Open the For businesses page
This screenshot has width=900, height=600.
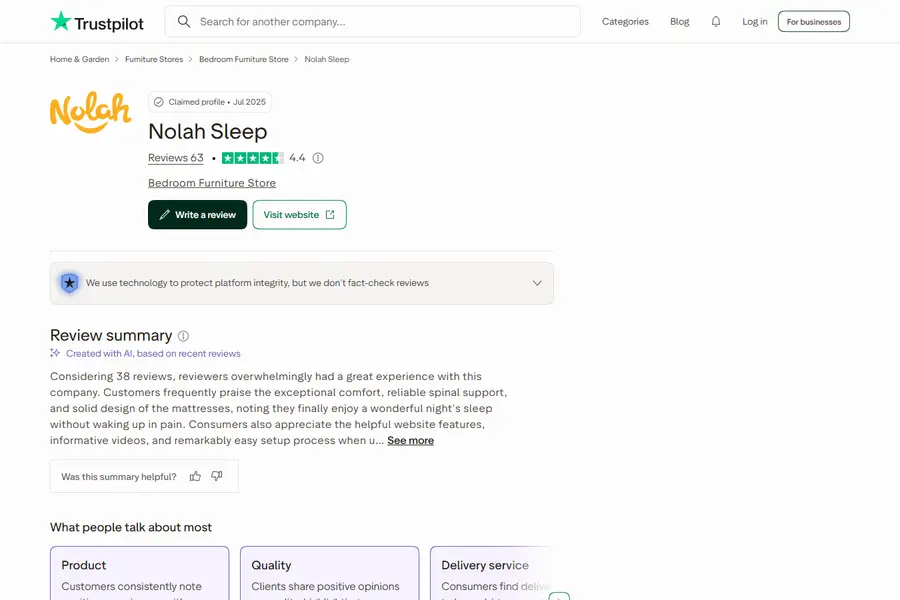coord(813,21)
